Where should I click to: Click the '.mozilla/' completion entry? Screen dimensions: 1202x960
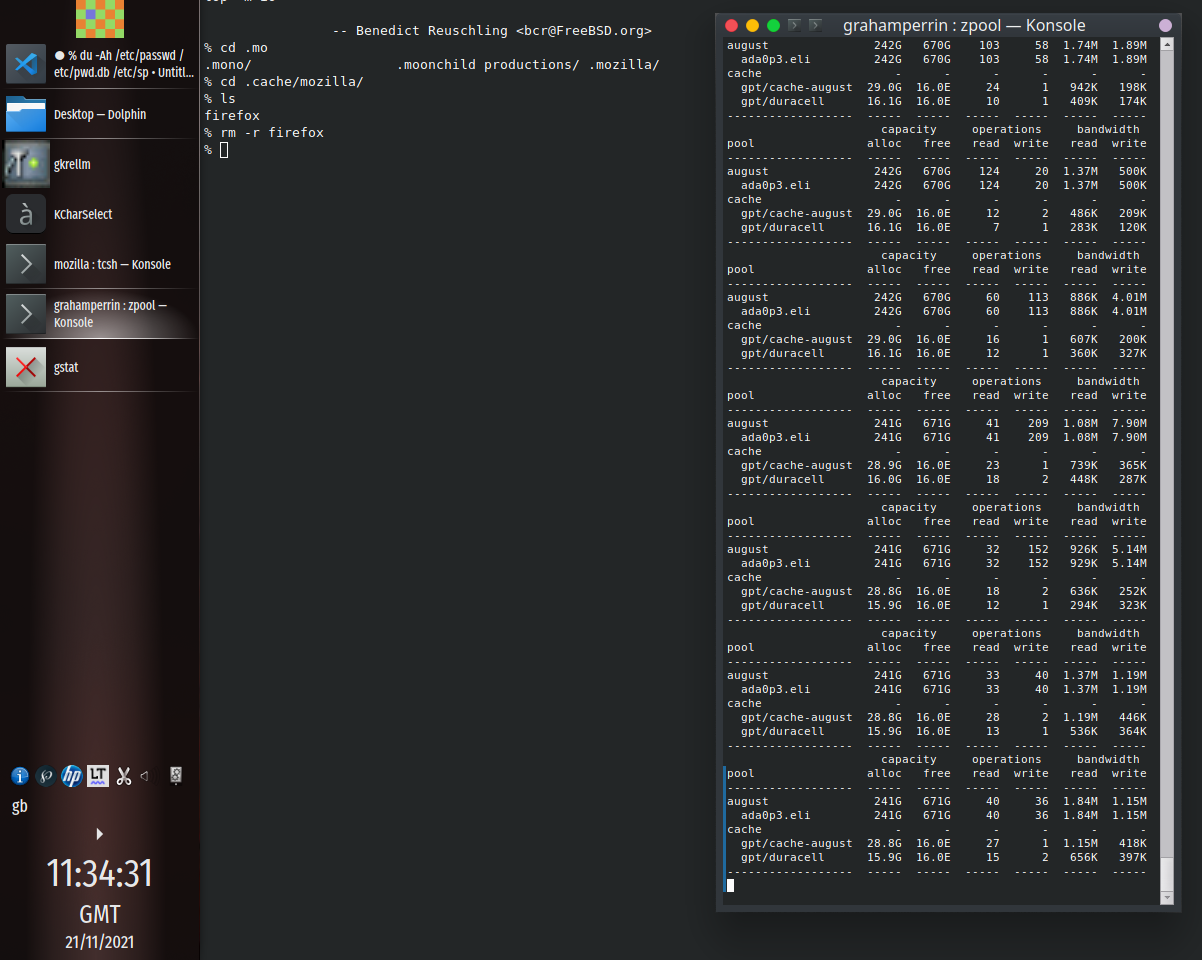624,65
